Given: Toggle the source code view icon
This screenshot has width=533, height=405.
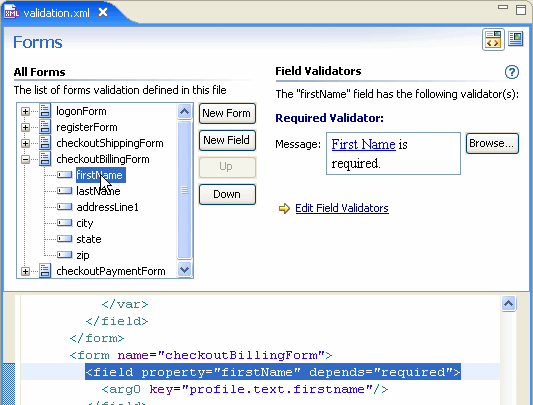Looking at the screenshot, I should click(493, 39).
